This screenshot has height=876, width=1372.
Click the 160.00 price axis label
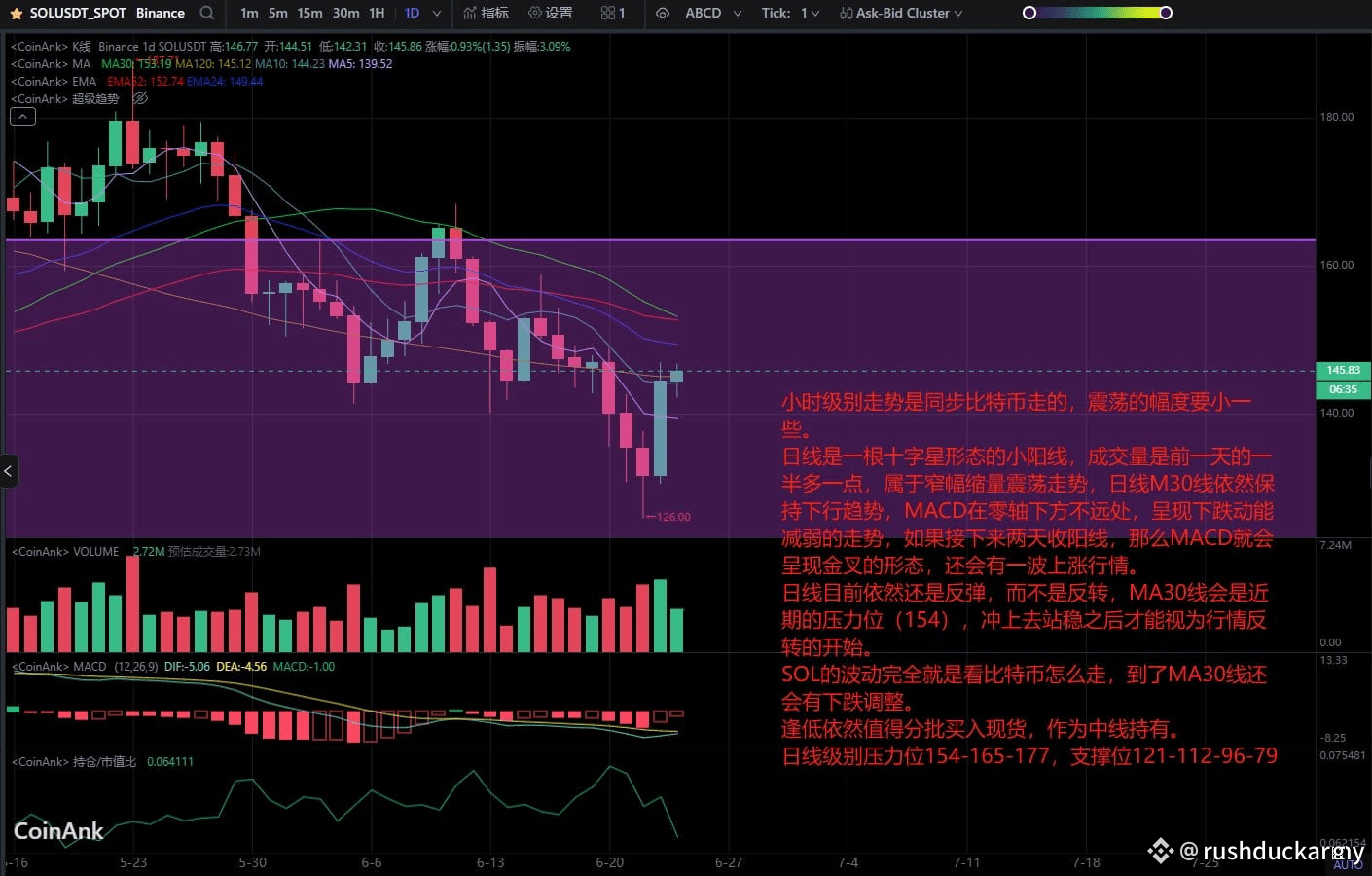[x=1336, y=265]
